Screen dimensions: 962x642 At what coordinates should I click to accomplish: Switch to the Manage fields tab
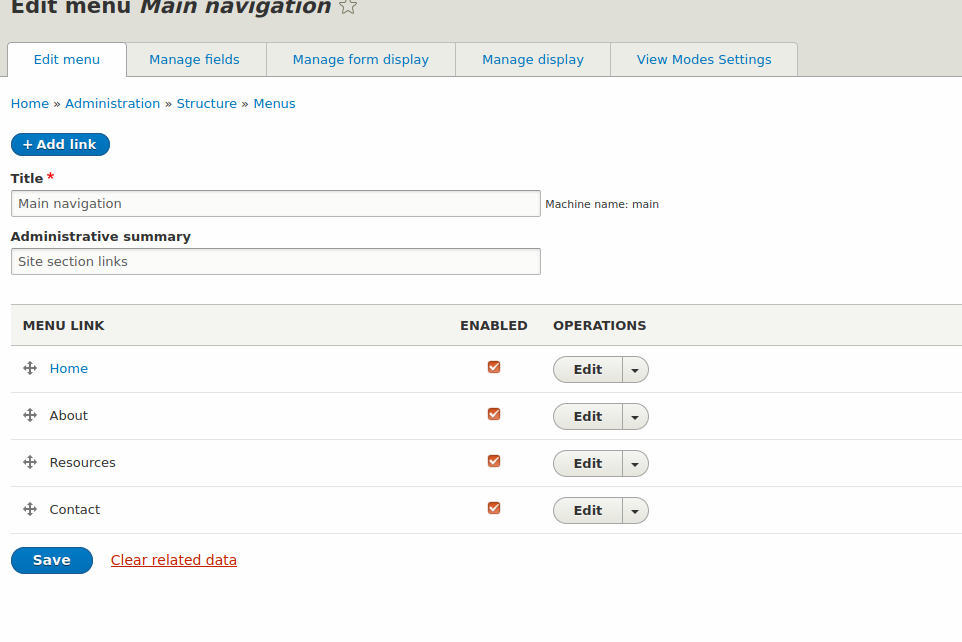(x=194, y=60)
